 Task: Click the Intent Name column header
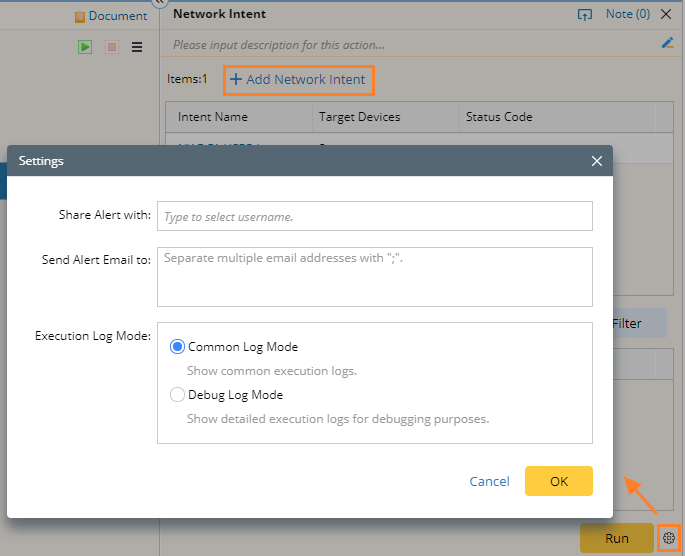[239, 117]
